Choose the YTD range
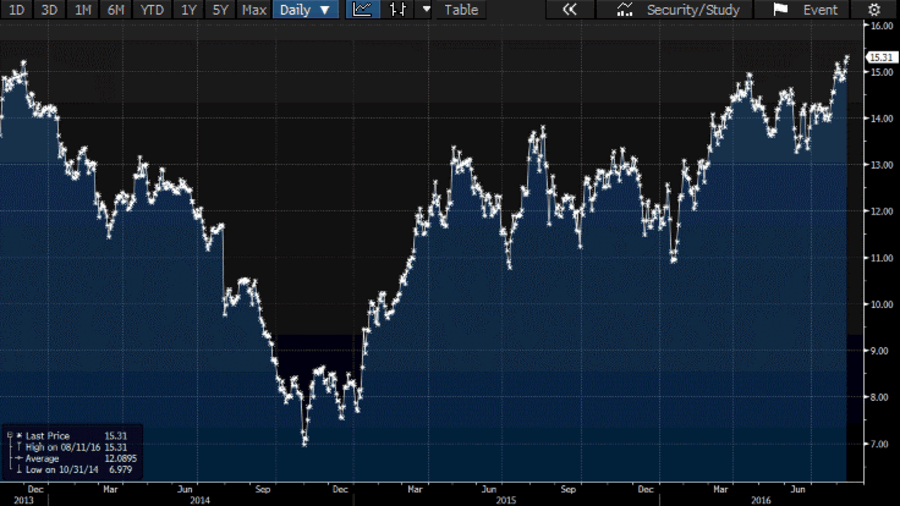 (152, 10)
